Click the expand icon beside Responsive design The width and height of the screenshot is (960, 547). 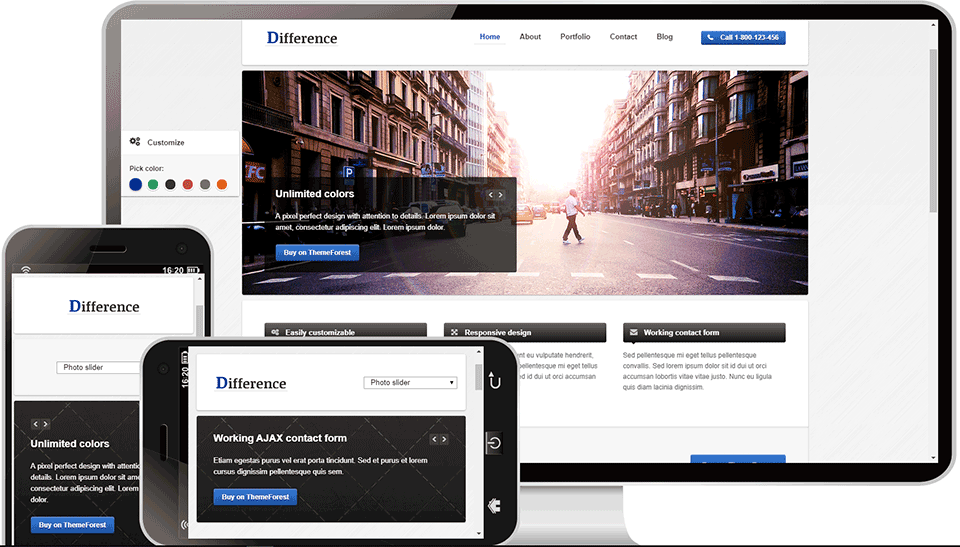coord(454,333)
